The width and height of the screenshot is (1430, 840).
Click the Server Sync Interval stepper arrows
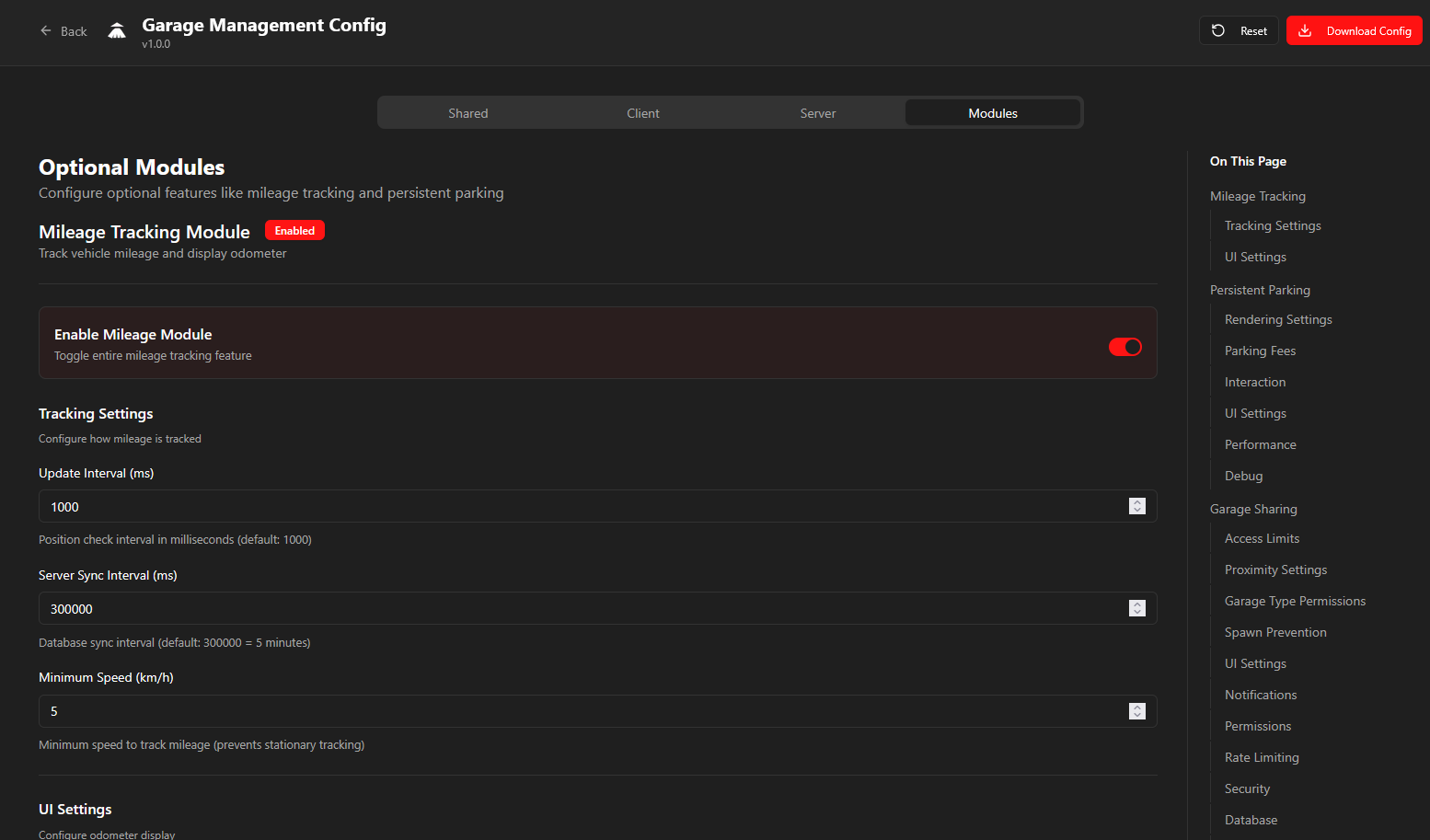(x=1137, y=608)
